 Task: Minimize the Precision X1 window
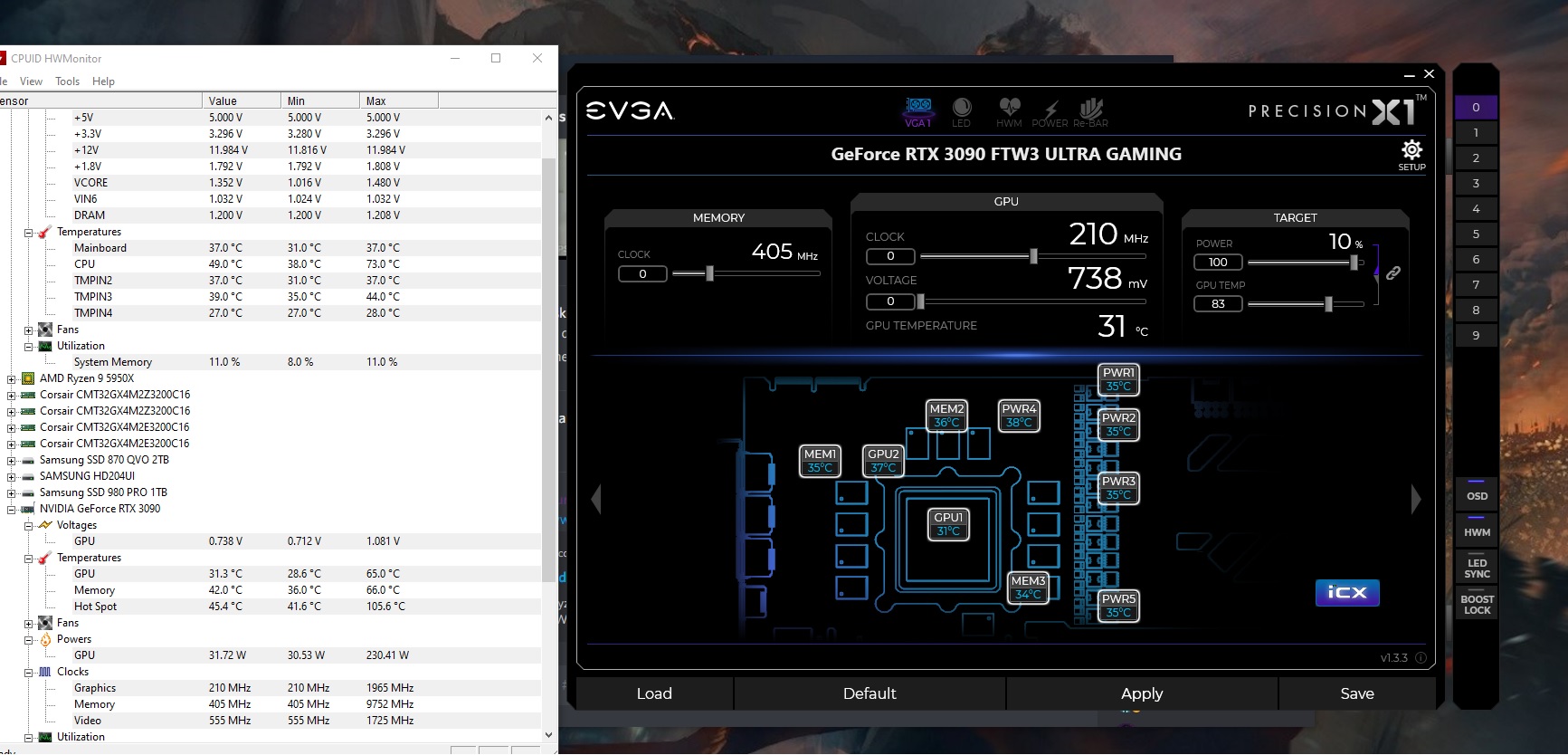pyautogui.click(x=1410, y=75)
